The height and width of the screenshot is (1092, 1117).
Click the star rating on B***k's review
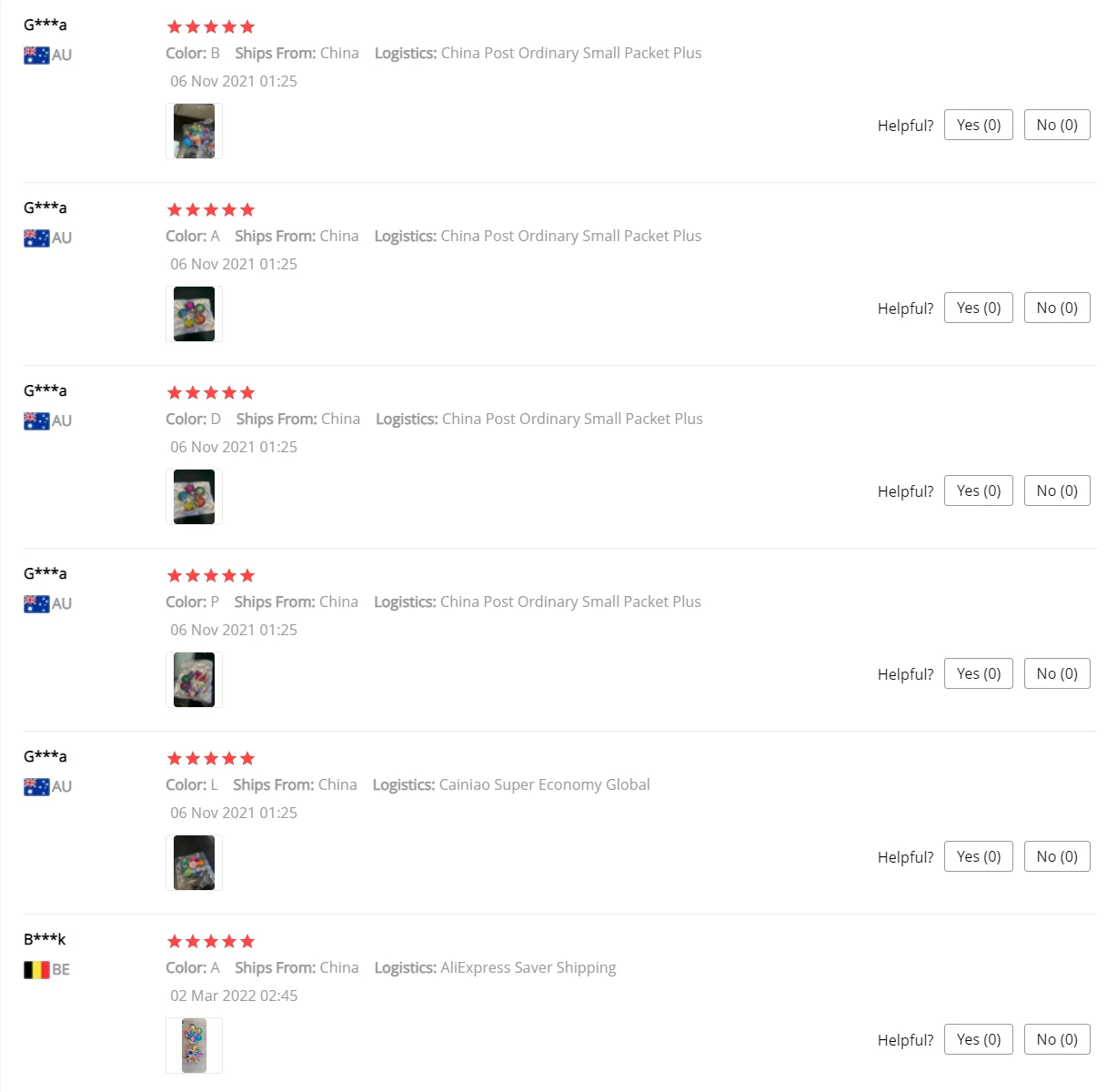coord(211,942)
